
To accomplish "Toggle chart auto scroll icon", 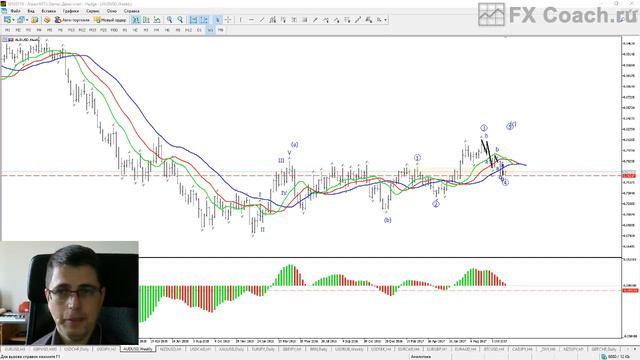I will pyautogui.click(x=193, y=20).
